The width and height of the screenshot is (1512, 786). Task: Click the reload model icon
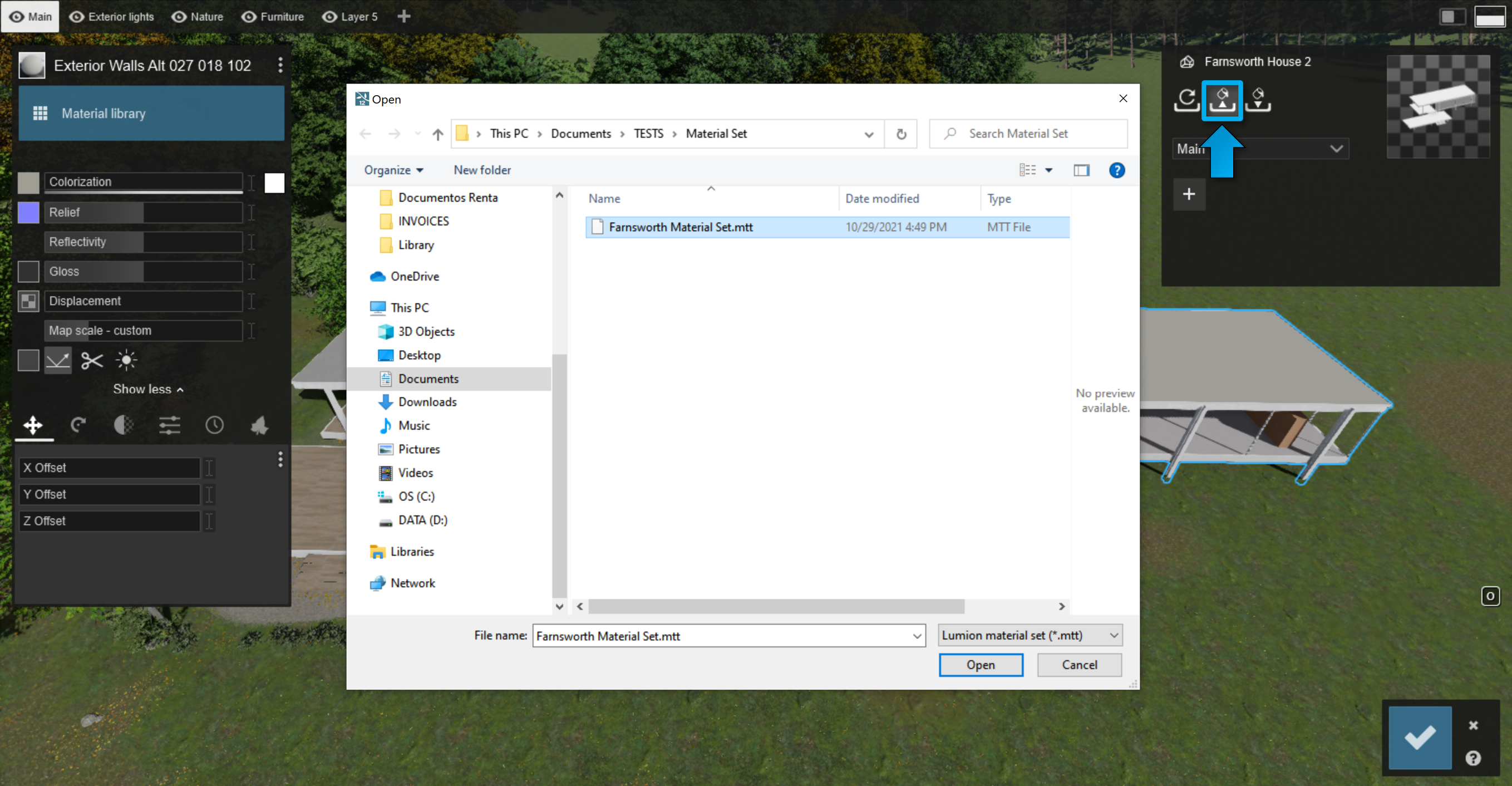1187,100
